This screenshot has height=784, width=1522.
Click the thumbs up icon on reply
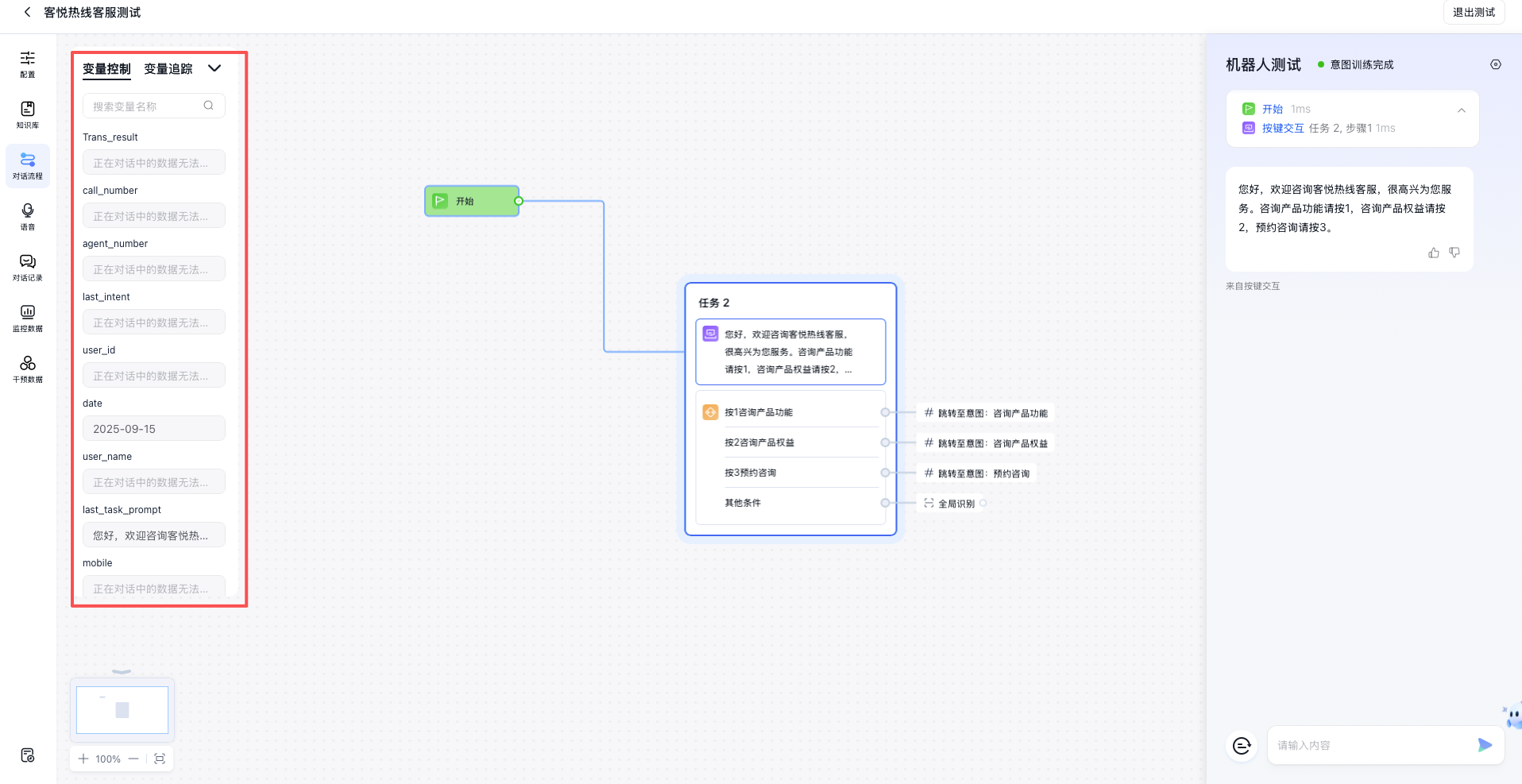click(x=1434, y=253)
